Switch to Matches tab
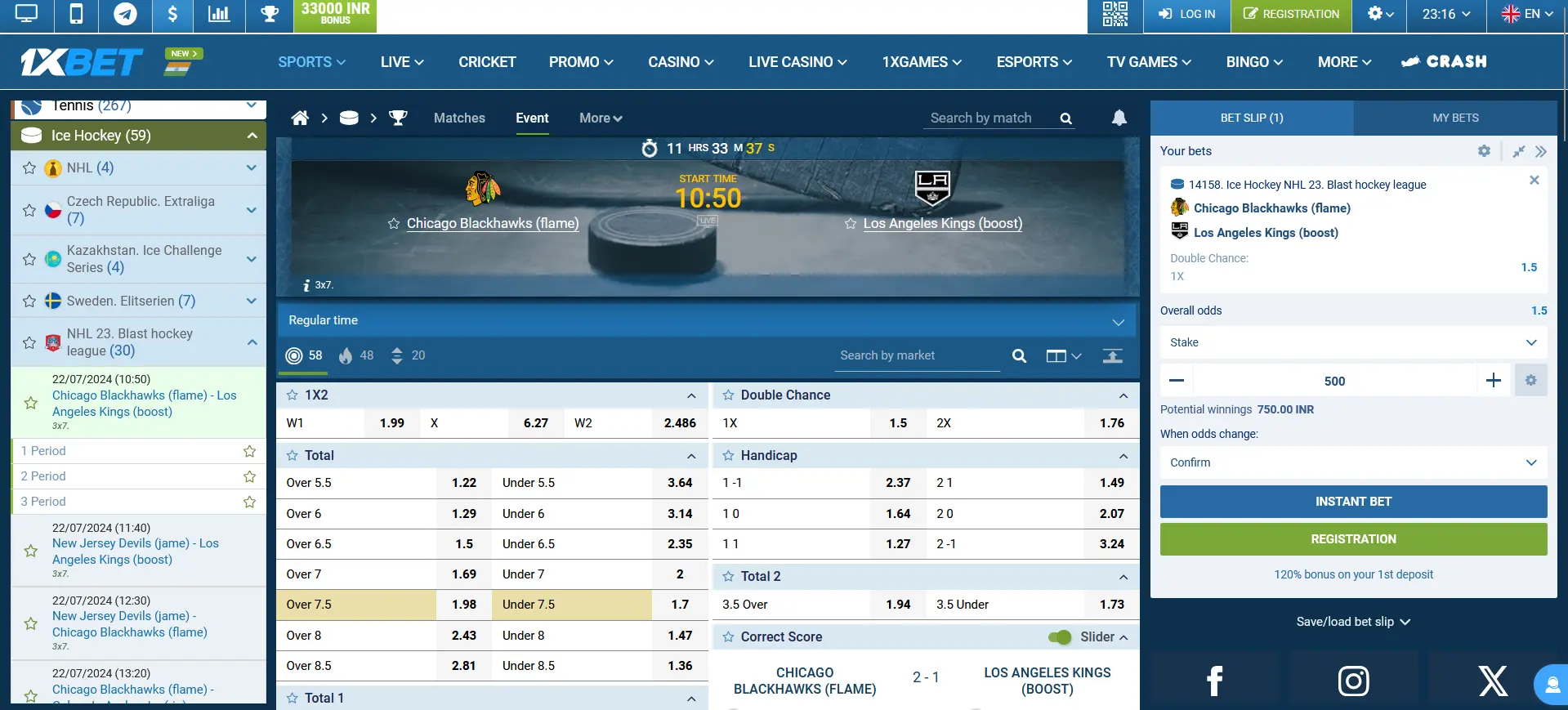The width and height of the screenshot is (1568, 710). [459, 118]
